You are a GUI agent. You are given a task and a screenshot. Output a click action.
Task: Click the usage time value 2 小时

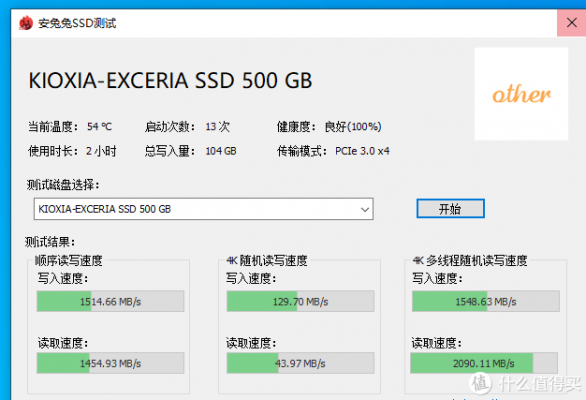coord(101,151)
